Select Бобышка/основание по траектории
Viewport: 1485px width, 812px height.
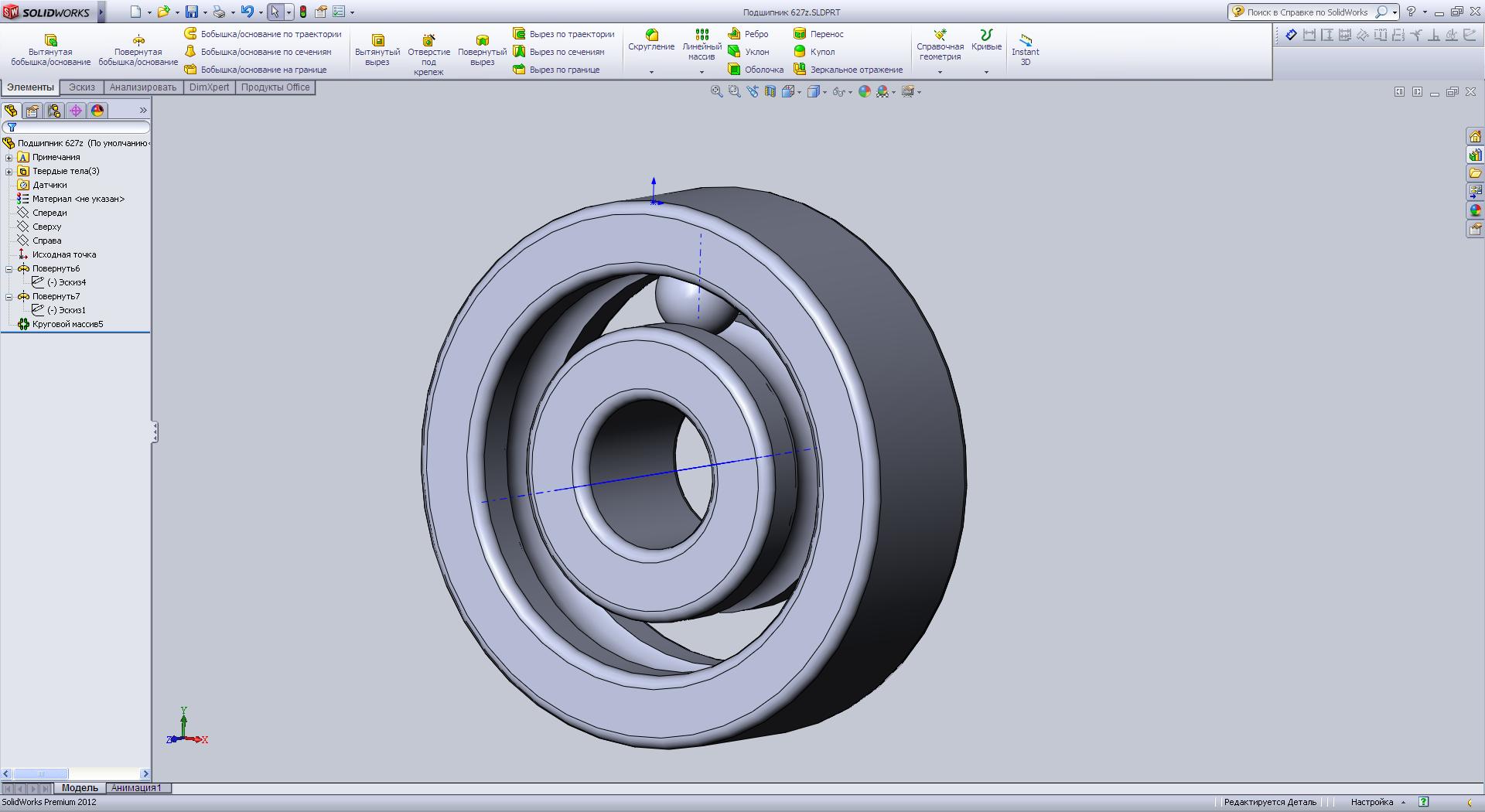tap(263, 34)
